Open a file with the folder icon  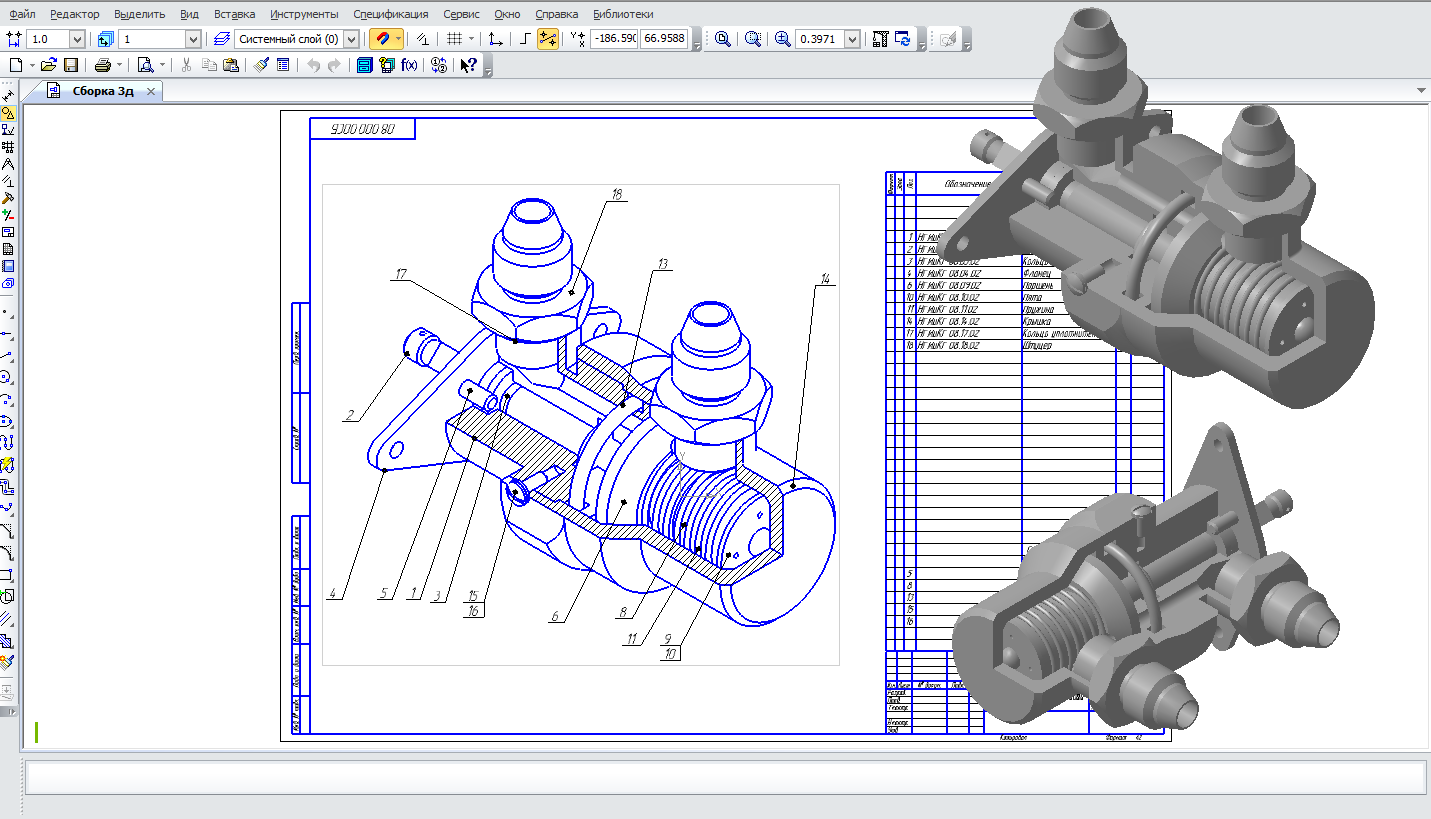point(48,65)
